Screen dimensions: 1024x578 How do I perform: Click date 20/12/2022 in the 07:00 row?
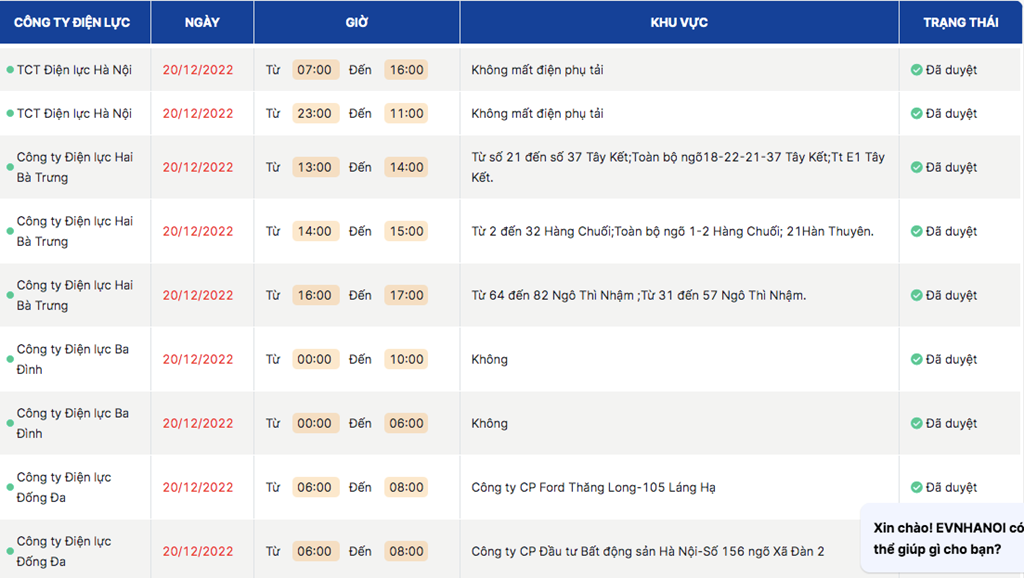click(198, 70)
